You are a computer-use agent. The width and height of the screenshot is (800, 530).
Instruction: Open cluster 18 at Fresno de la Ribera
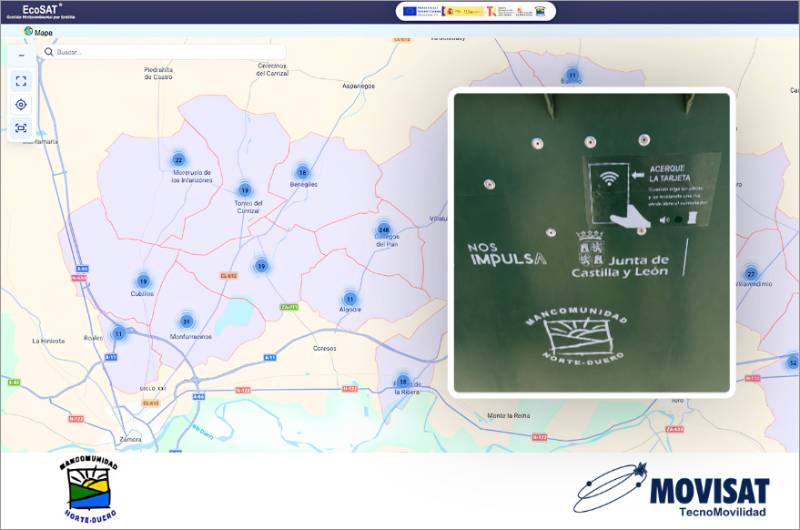403,381
